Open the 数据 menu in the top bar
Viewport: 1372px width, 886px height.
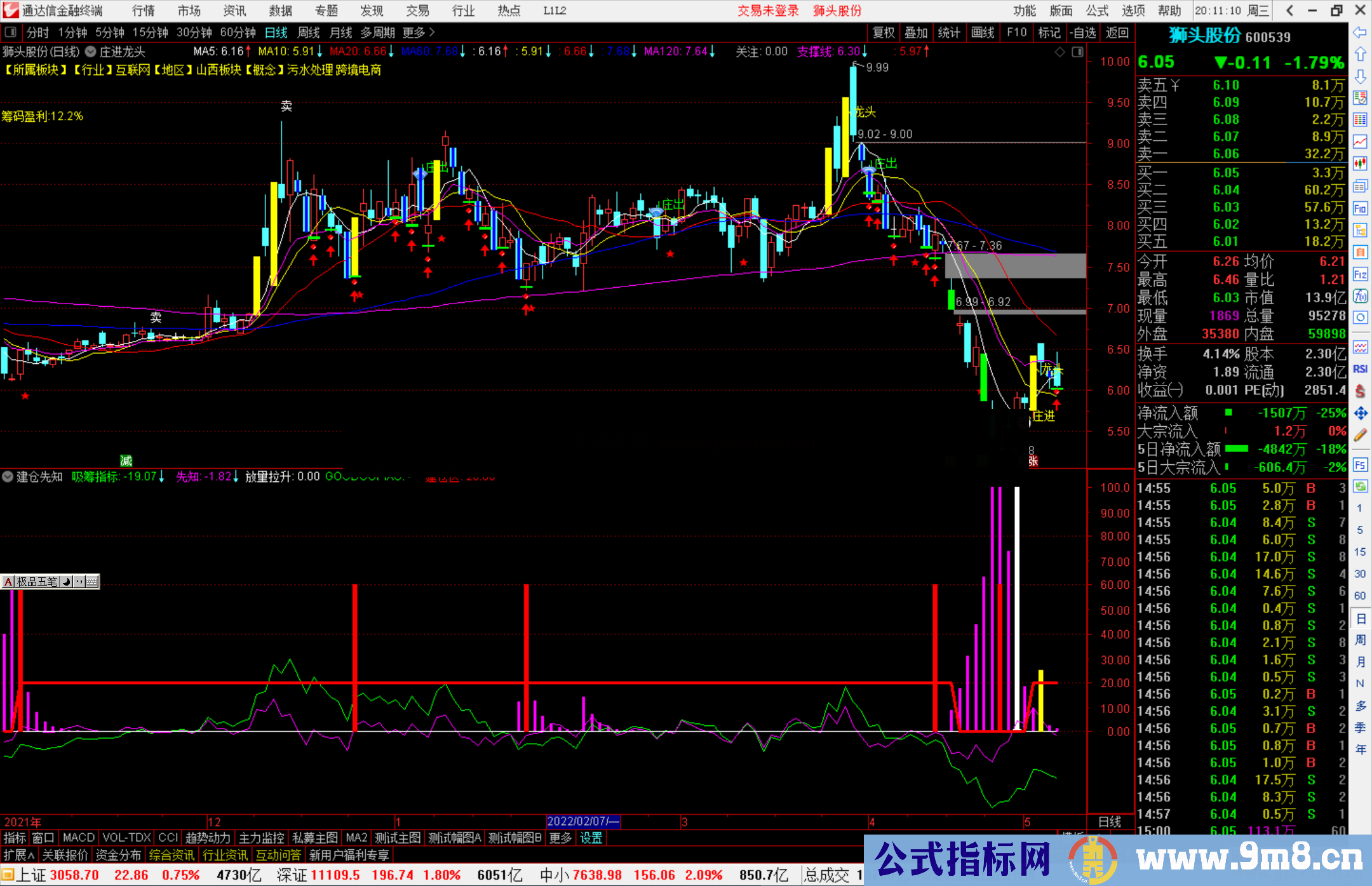279,11
